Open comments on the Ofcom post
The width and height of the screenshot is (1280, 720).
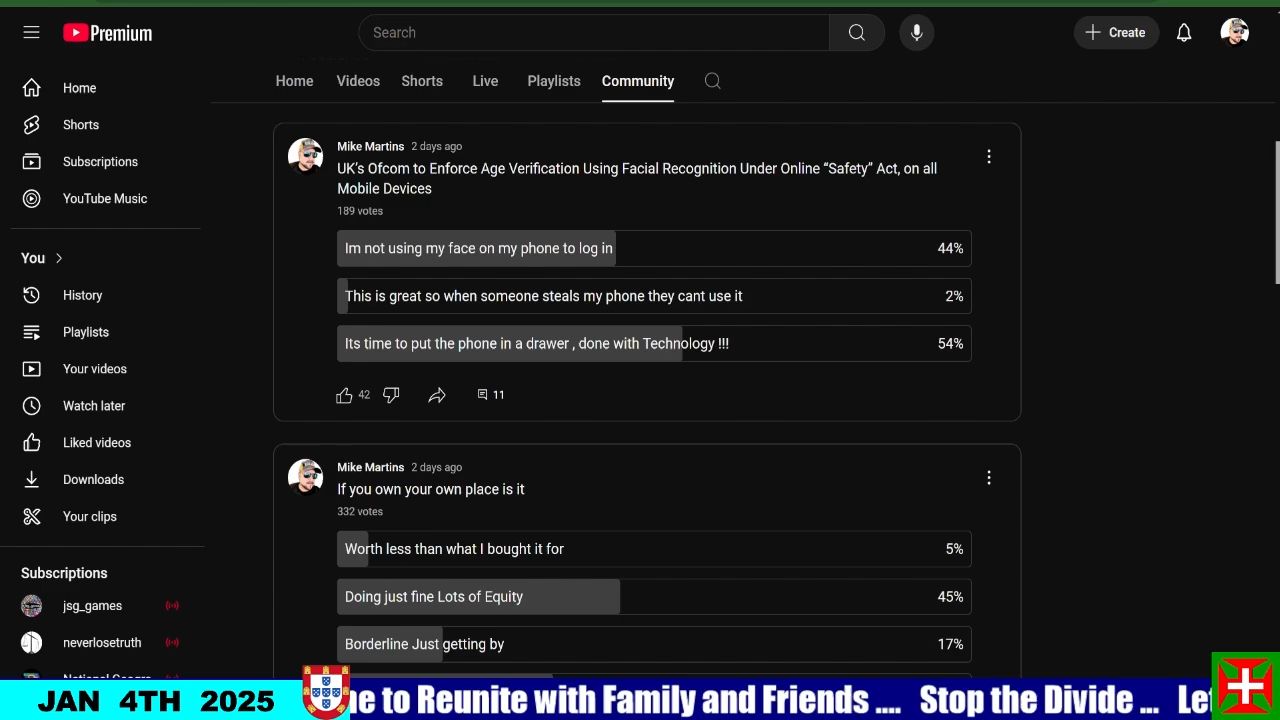pos(490,395)
